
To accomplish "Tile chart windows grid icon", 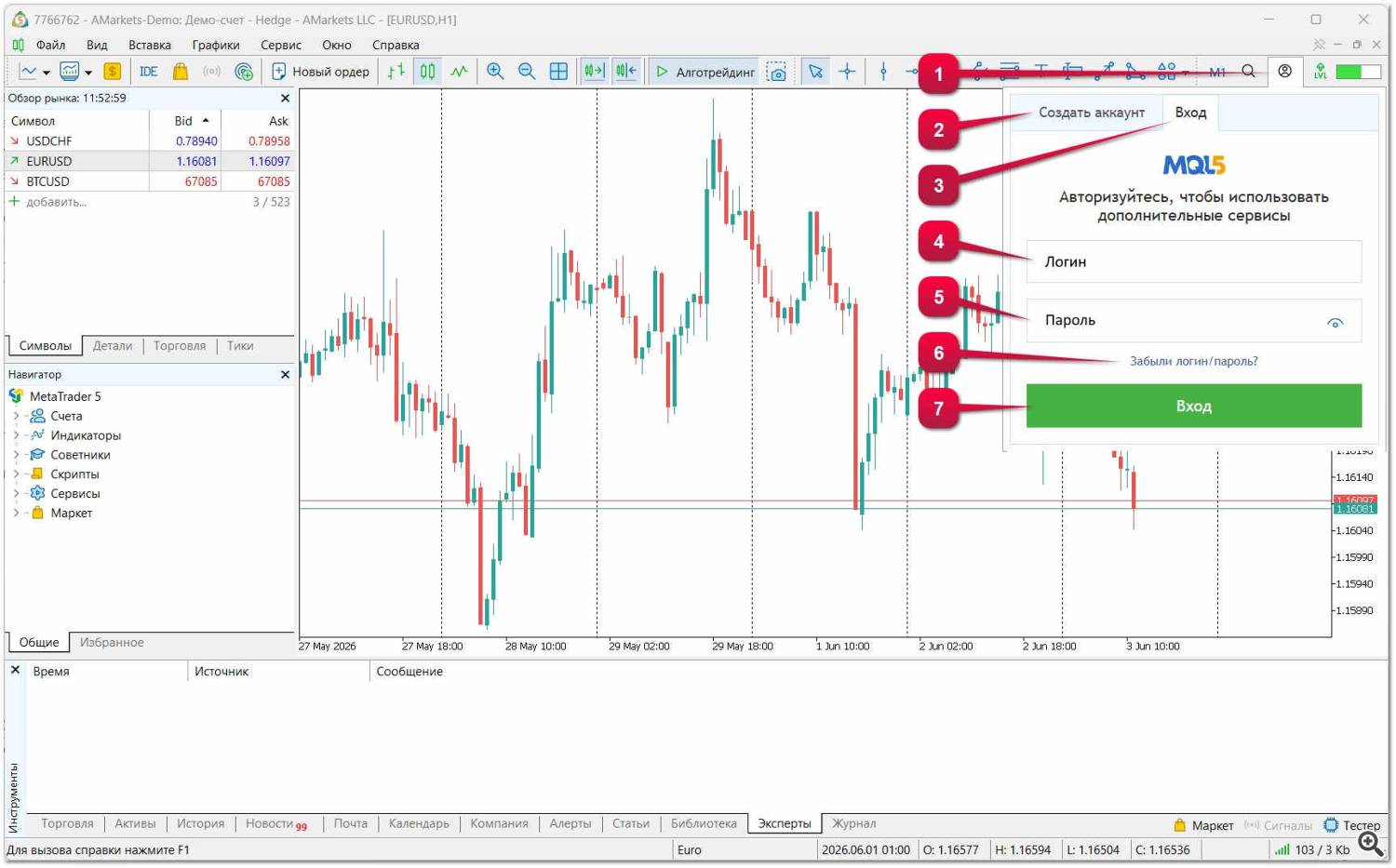I will [x=558, y=72].
